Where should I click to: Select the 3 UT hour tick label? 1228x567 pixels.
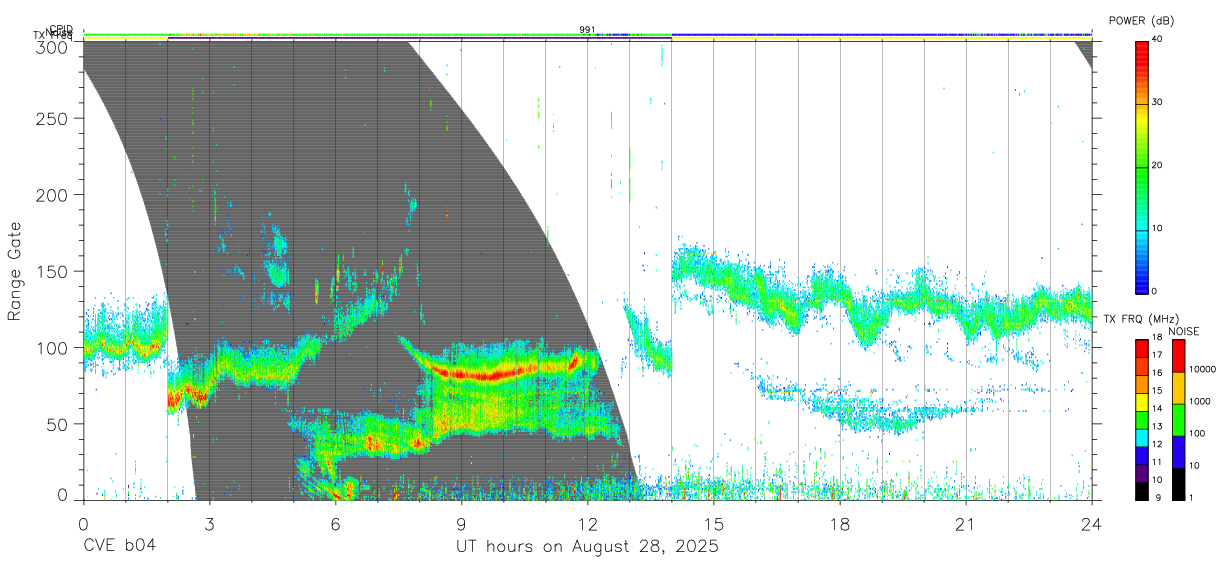pos(209,523)
